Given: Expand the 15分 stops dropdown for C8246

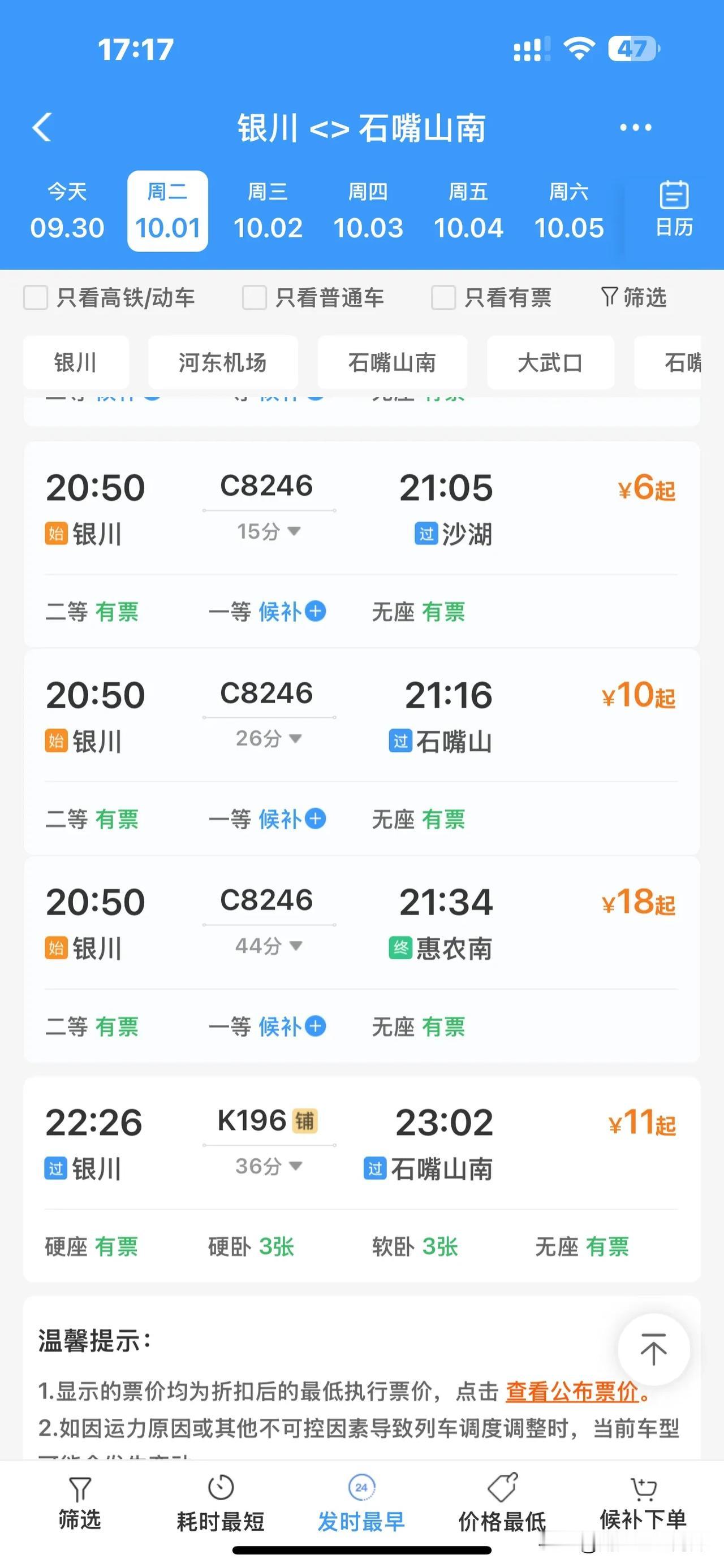Looking at the screenshot, I should 269,531.
